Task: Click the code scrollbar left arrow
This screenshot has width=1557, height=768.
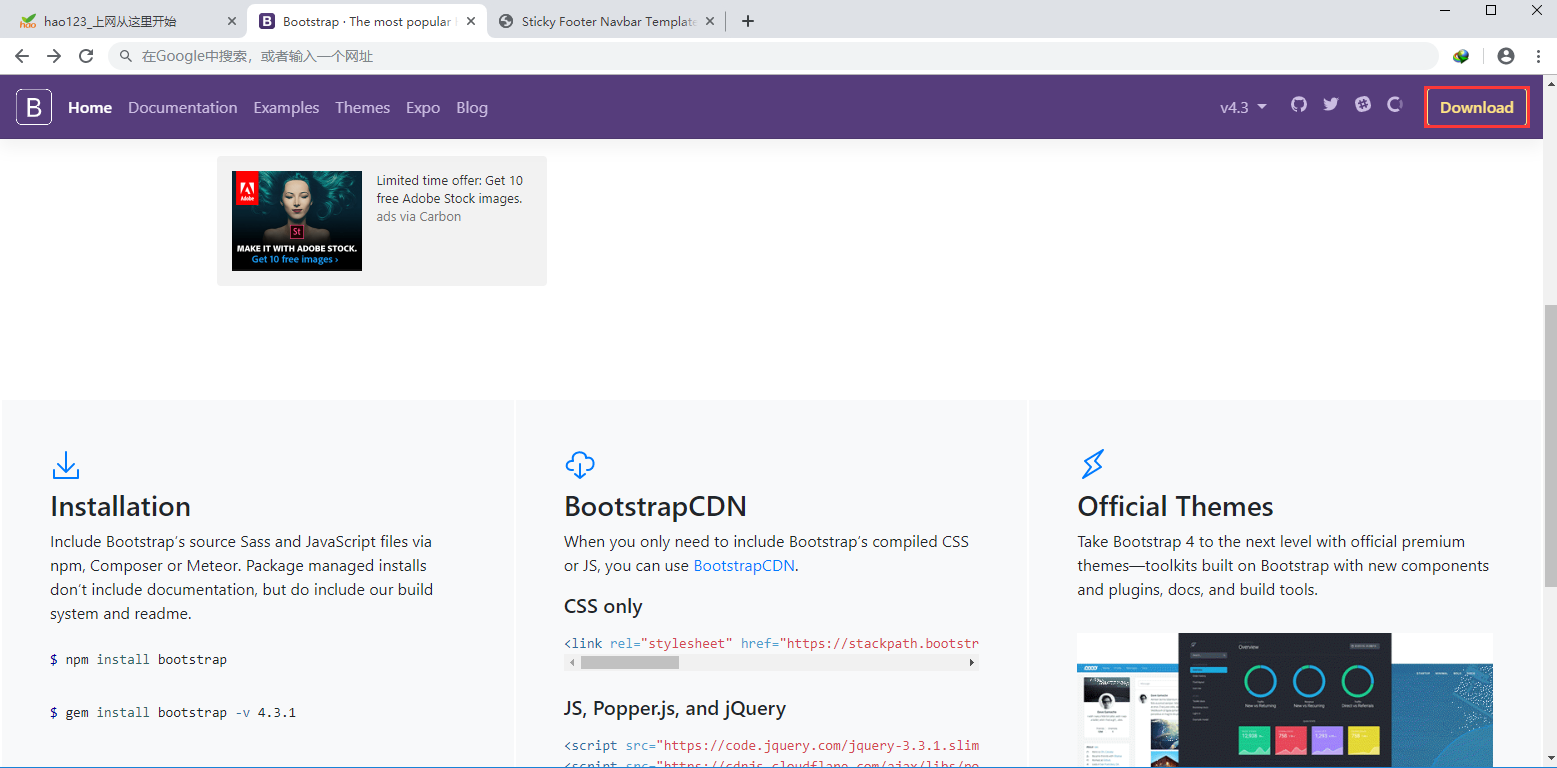Action: (x=572, y=662)
